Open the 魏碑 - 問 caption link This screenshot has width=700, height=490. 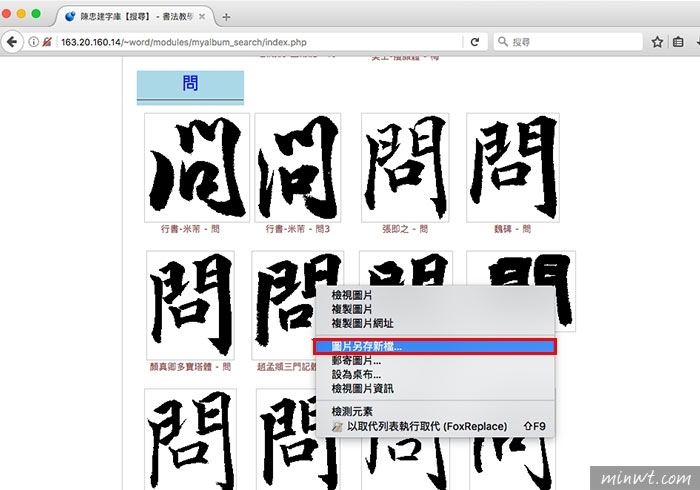(x=512, y=229)
